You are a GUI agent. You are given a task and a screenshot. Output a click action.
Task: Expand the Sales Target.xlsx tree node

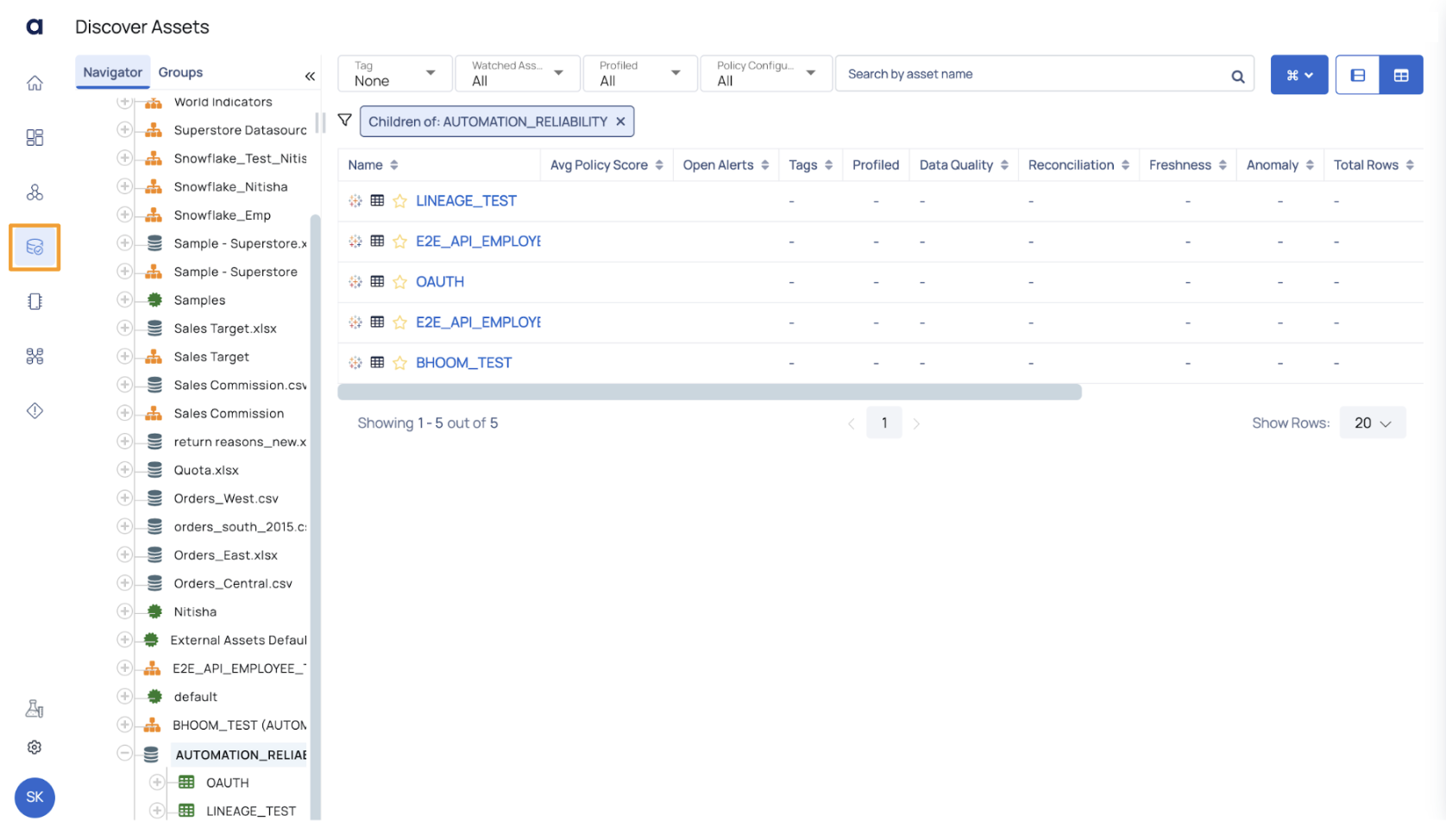click(125, 328)
